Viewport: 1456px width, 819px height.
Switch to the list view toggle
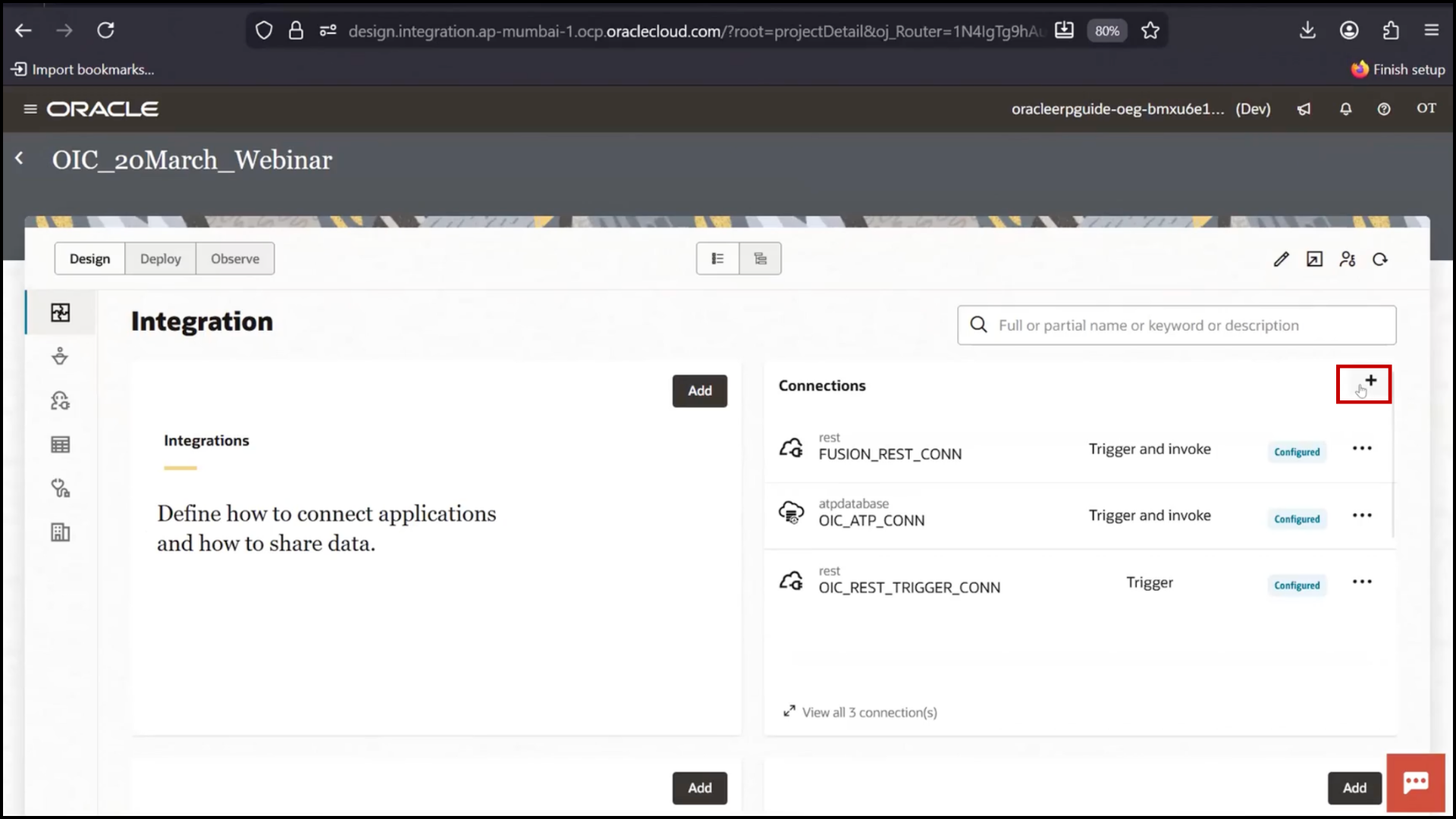[x=717, y=259]
